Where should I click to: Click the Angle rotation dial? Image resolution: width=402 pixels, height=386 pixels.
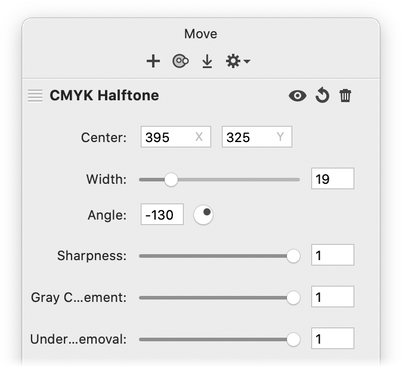click(x=203, y=215)
